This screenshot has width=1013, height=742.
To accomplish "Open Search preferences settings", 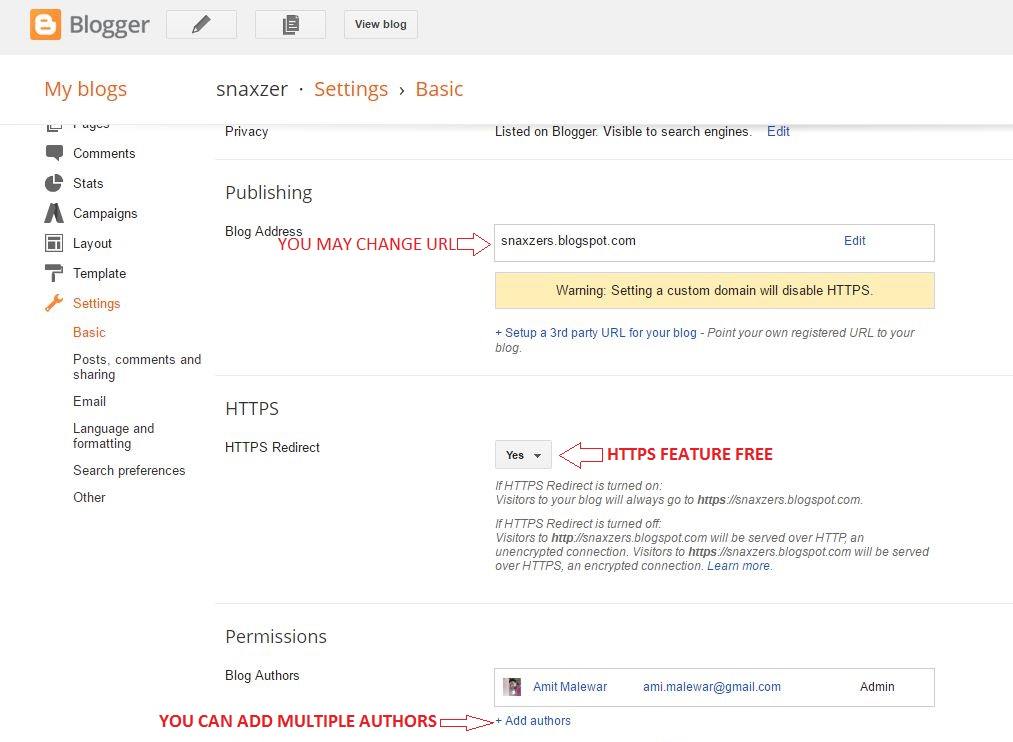I will click(129, 471).
